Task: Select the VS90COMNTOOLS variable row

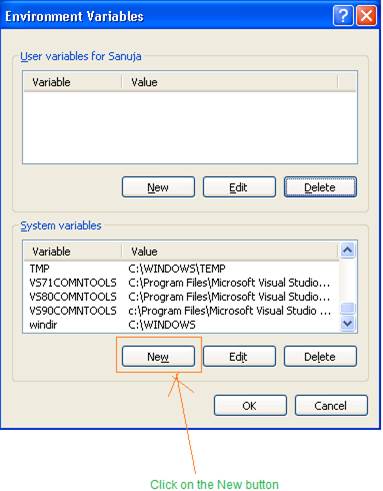Action: pos(182,311)
